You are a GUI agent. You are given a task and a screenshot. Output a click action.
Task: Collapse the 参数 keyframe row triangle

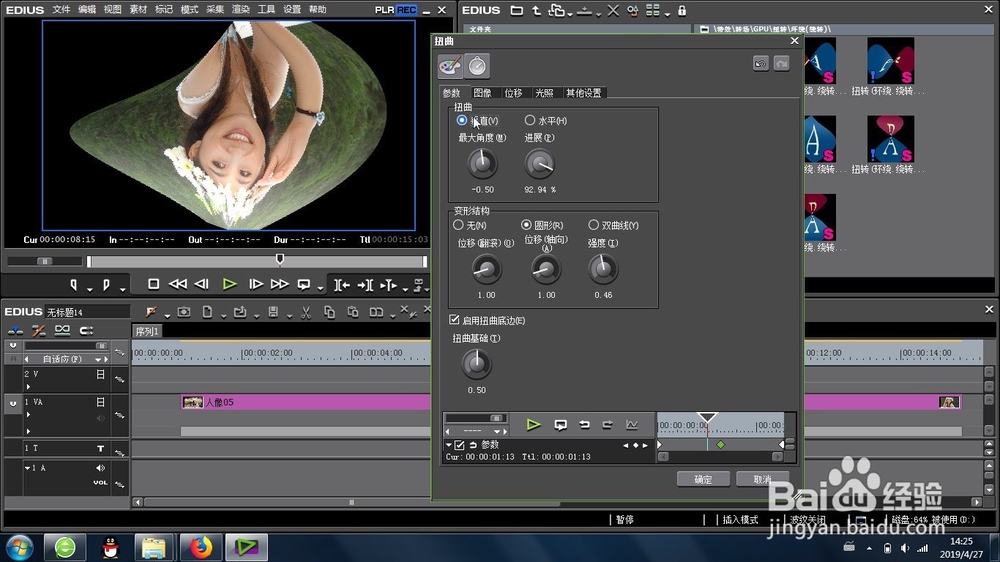[x=448, y=445]
